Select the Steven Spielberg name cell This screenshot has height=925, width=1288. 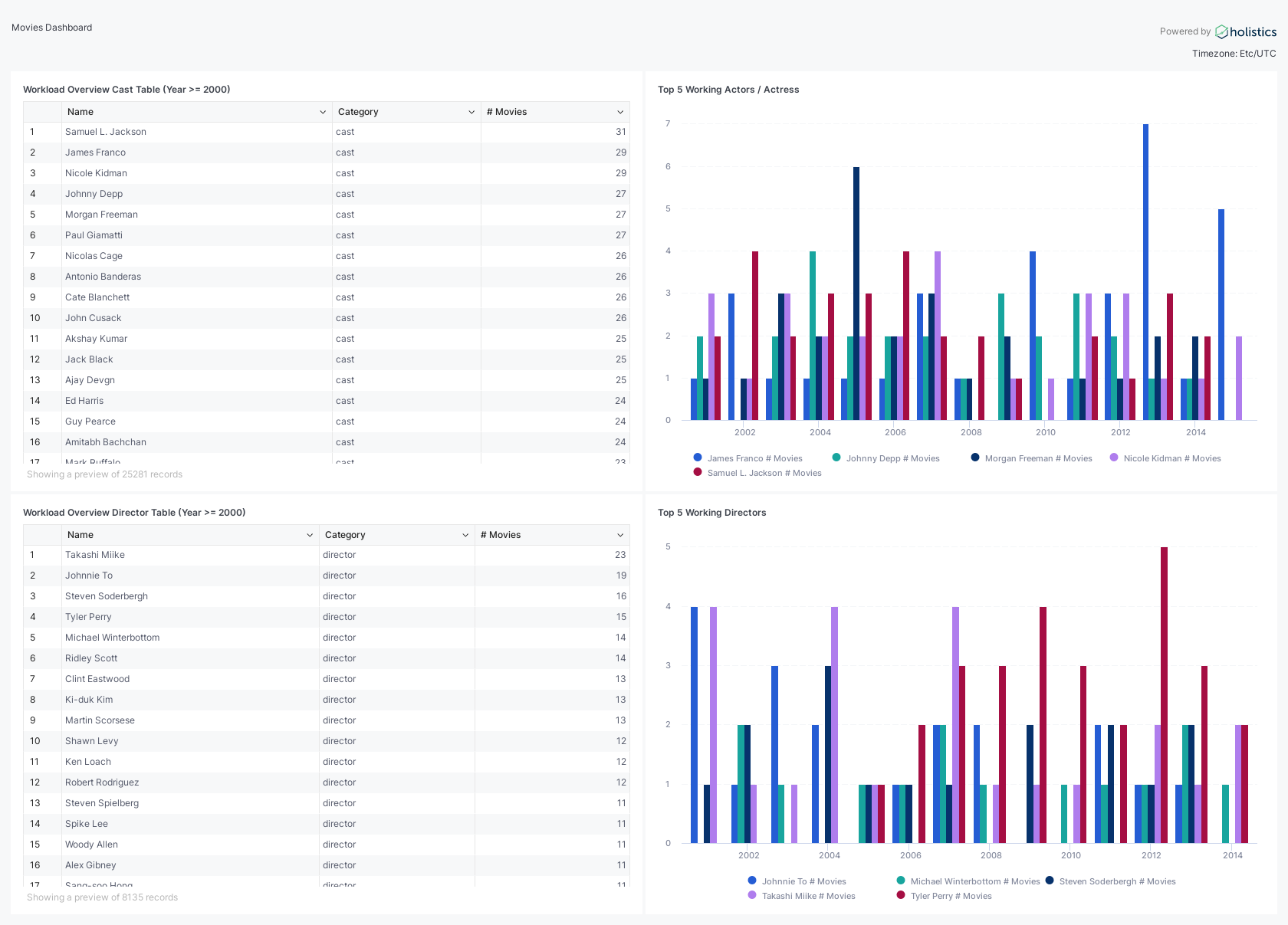click(x=190, y=803)
